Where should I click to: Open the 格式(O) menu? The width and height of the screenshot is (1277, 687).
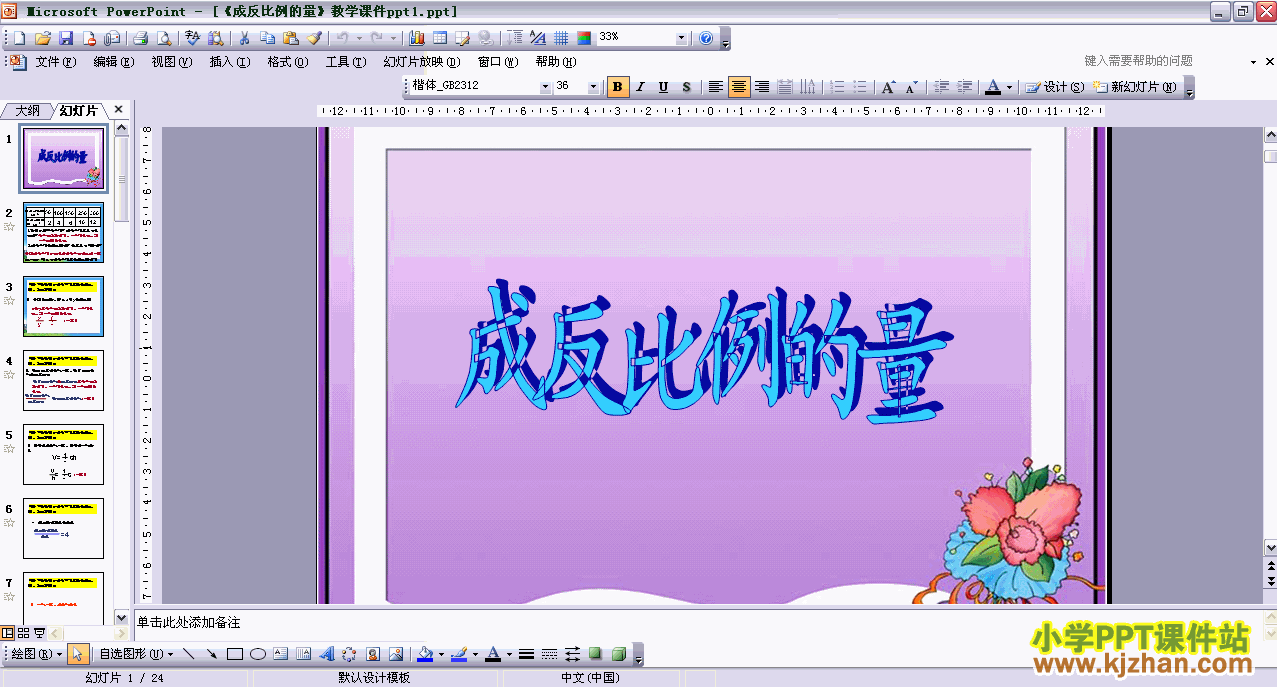tap(287, 62)
